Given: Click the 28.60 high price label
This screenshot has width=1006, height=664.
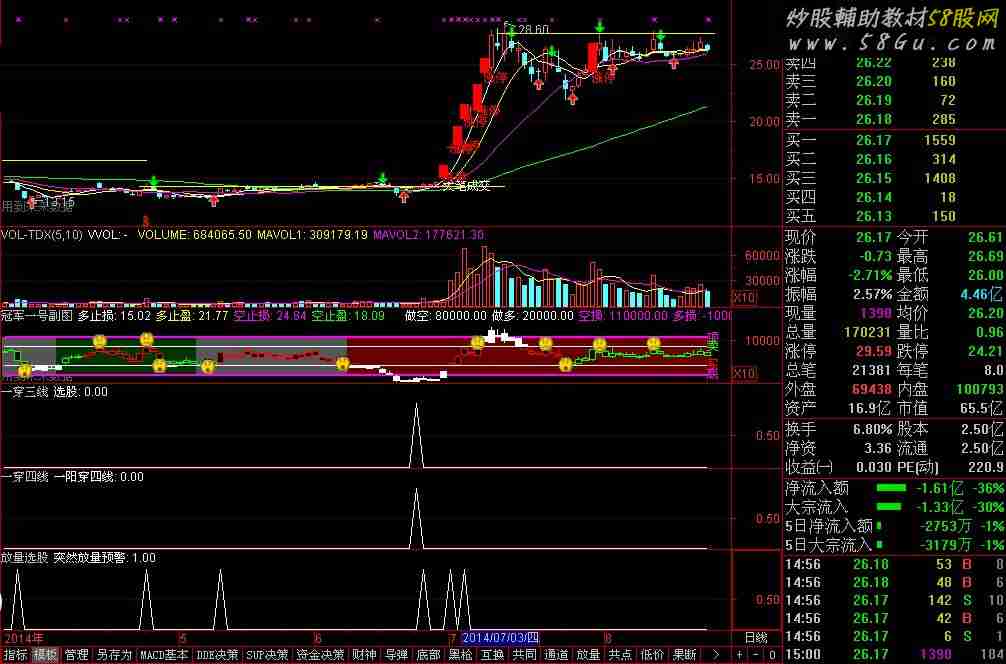Looking at the screenshot, I should click(533, 30).
